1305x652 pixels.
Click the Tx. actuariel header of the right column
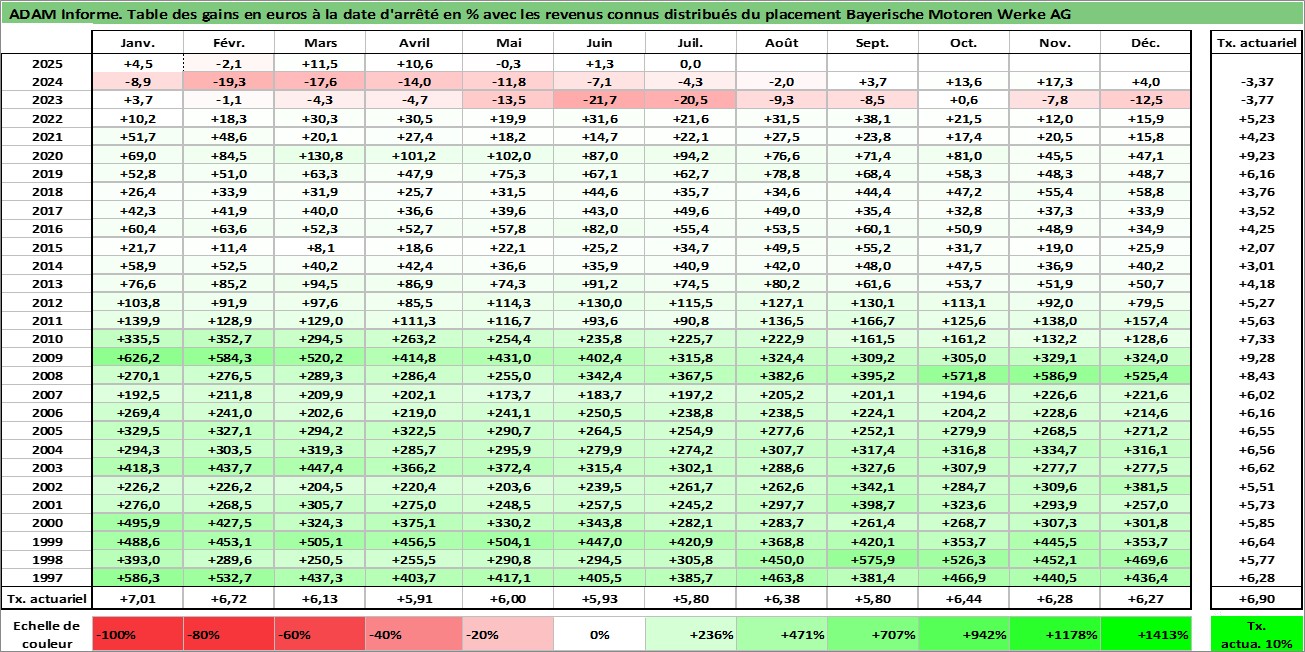click(1254, 43)
